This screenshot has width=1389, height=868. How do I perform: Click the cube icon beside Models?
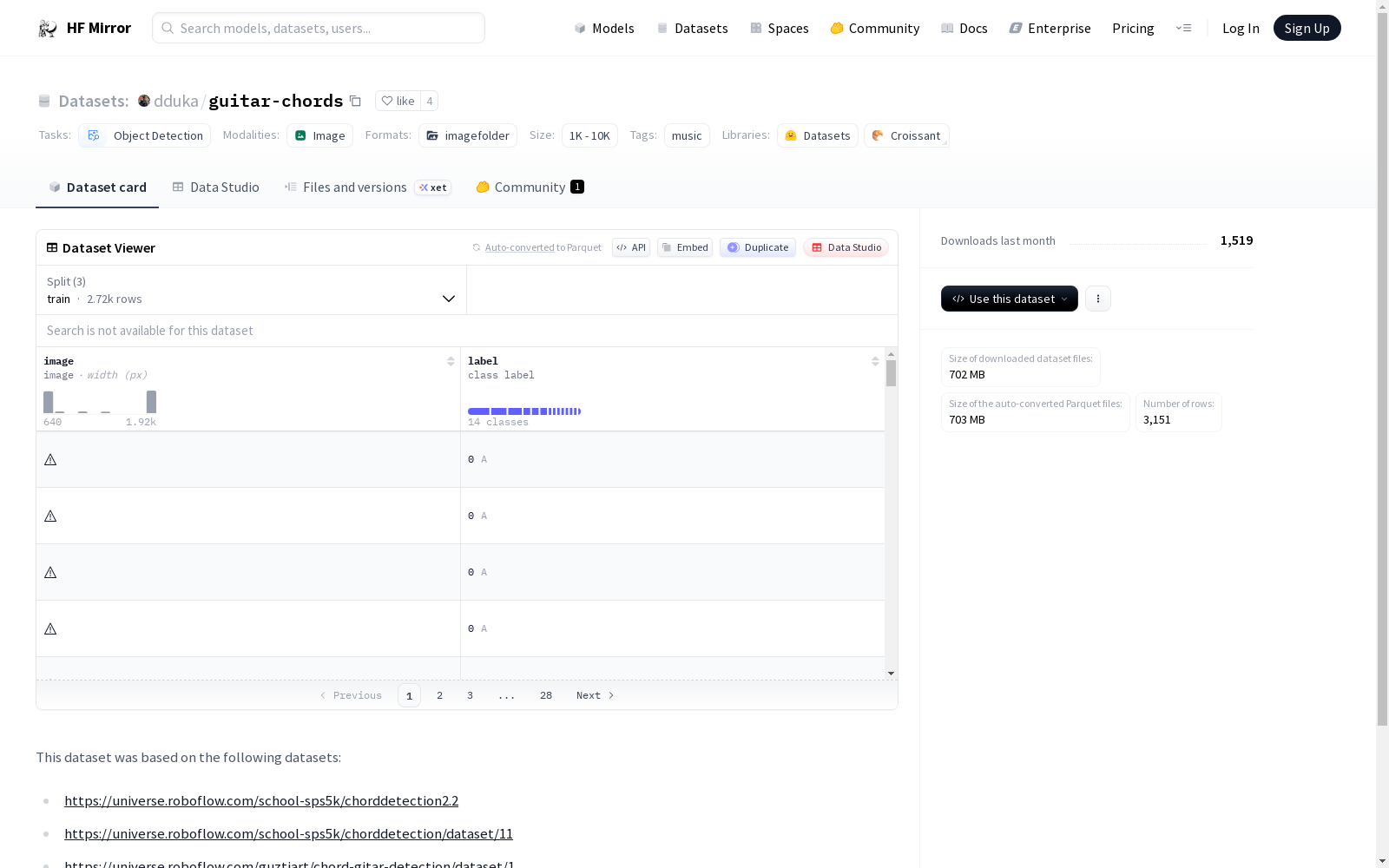click(x=580, y=29)
